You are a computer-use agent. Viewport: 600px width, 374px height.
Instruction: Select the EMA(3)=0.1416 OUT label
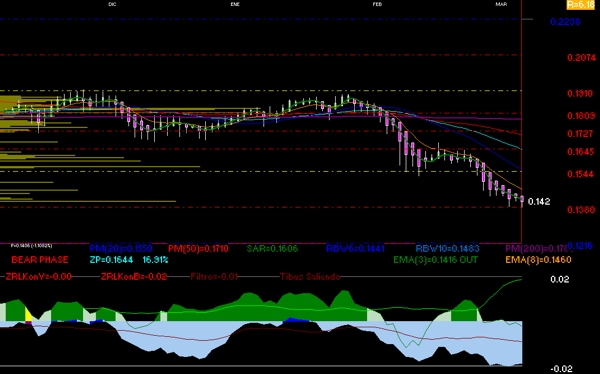pos(435,260)
